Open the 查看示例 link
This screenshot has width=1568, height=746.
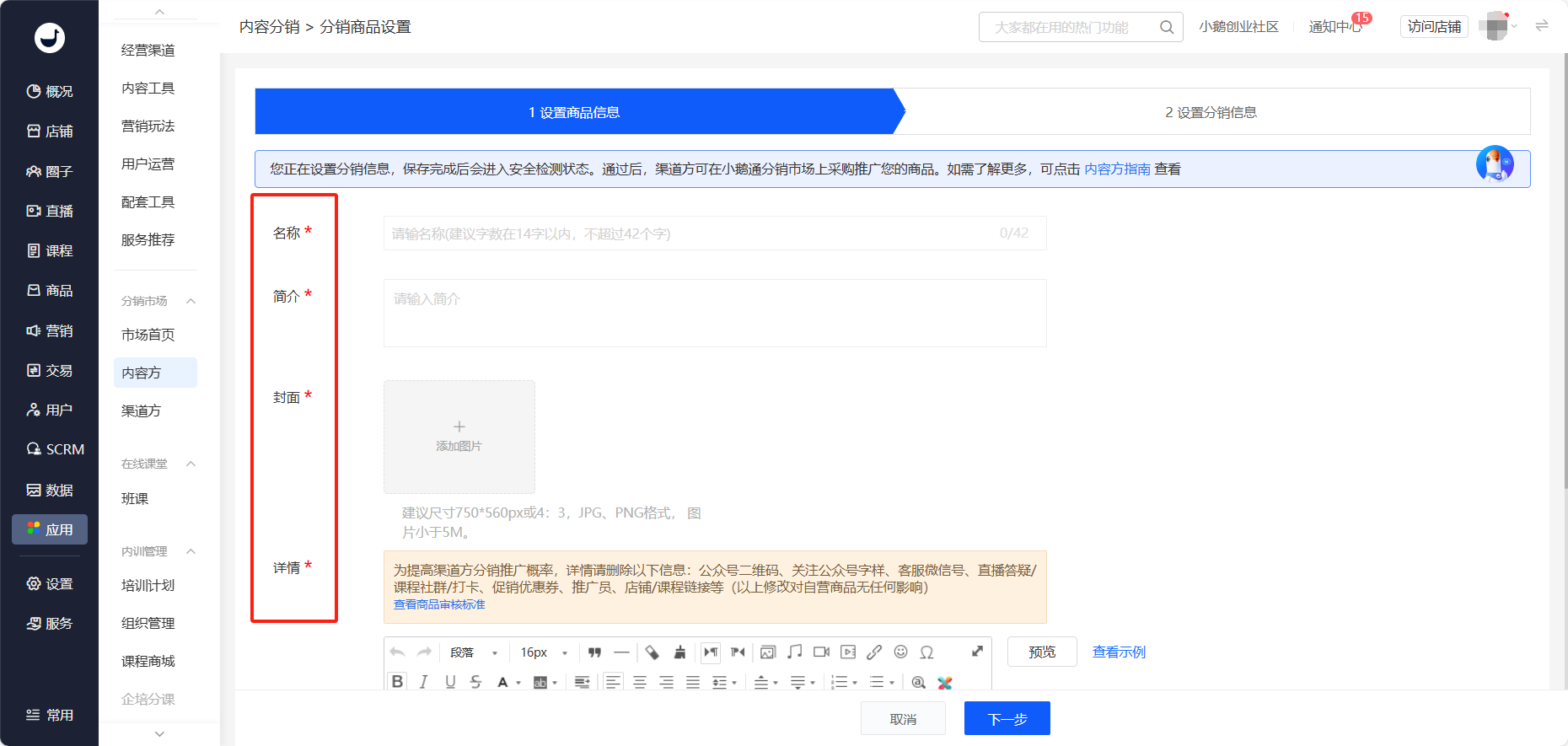(x=1119, y=652)
